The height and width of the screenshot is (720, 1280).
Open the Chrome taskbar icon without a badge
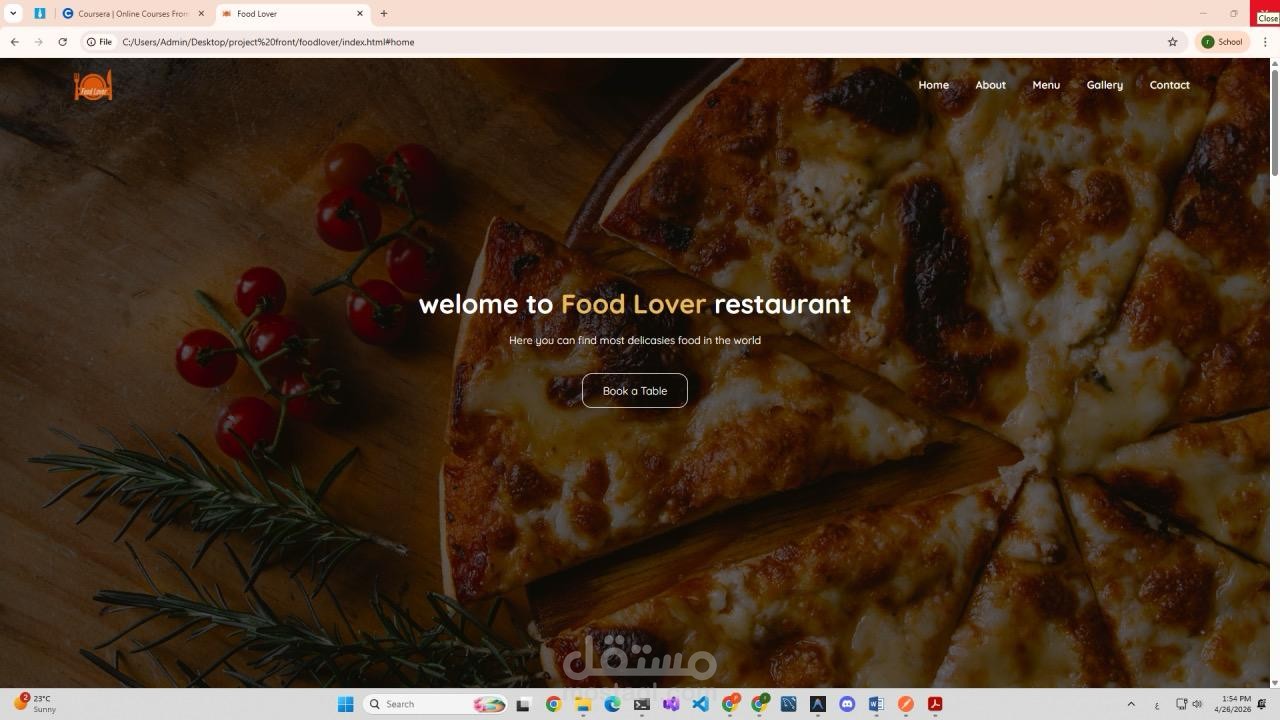click(x=553, y=704)
